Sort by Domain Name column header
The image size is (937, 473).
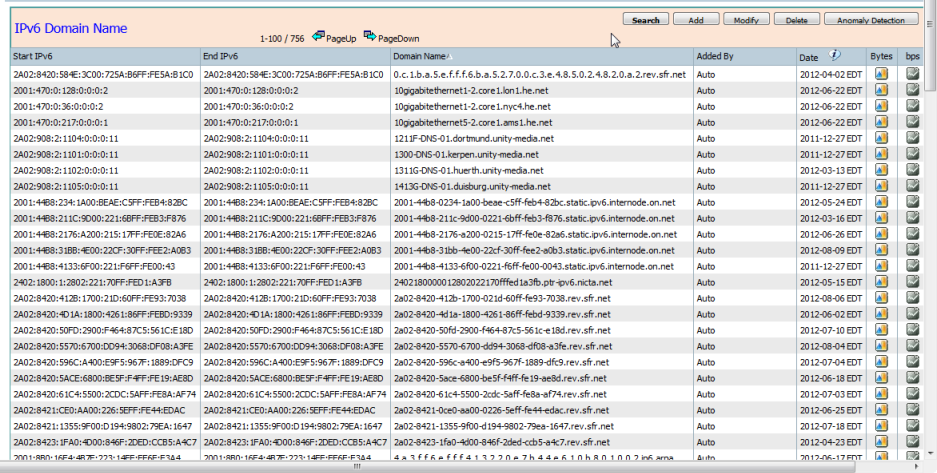tap(419, 57)
